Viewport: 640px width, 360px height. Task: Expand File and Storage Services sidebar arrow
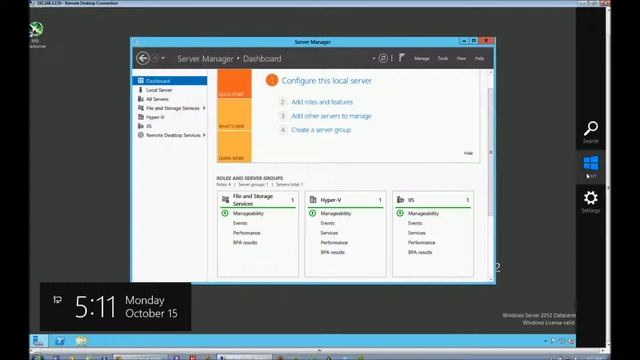[x=204, y=108]
